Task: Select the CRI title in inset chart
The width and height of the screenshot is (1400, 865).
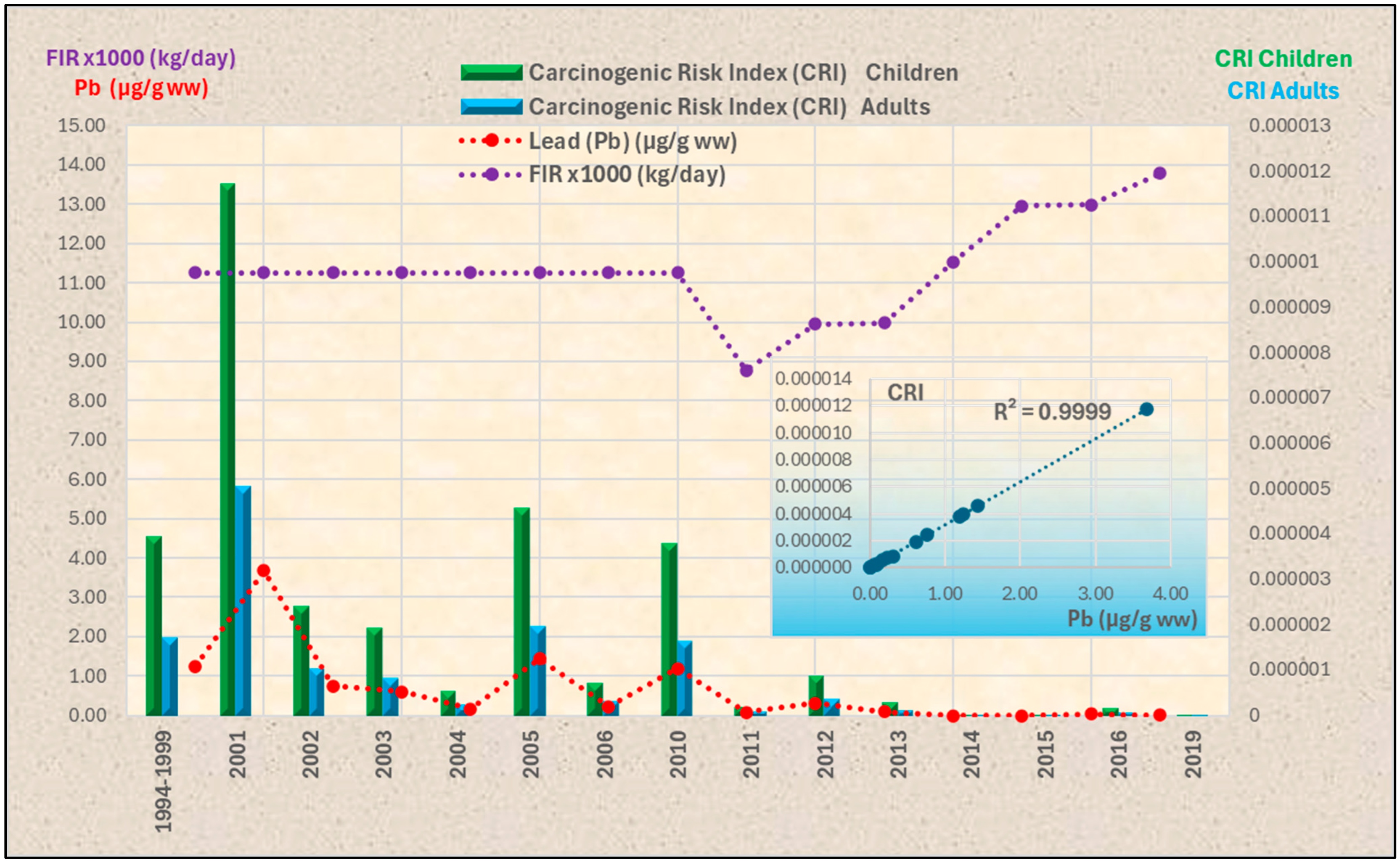Action: 905,393
